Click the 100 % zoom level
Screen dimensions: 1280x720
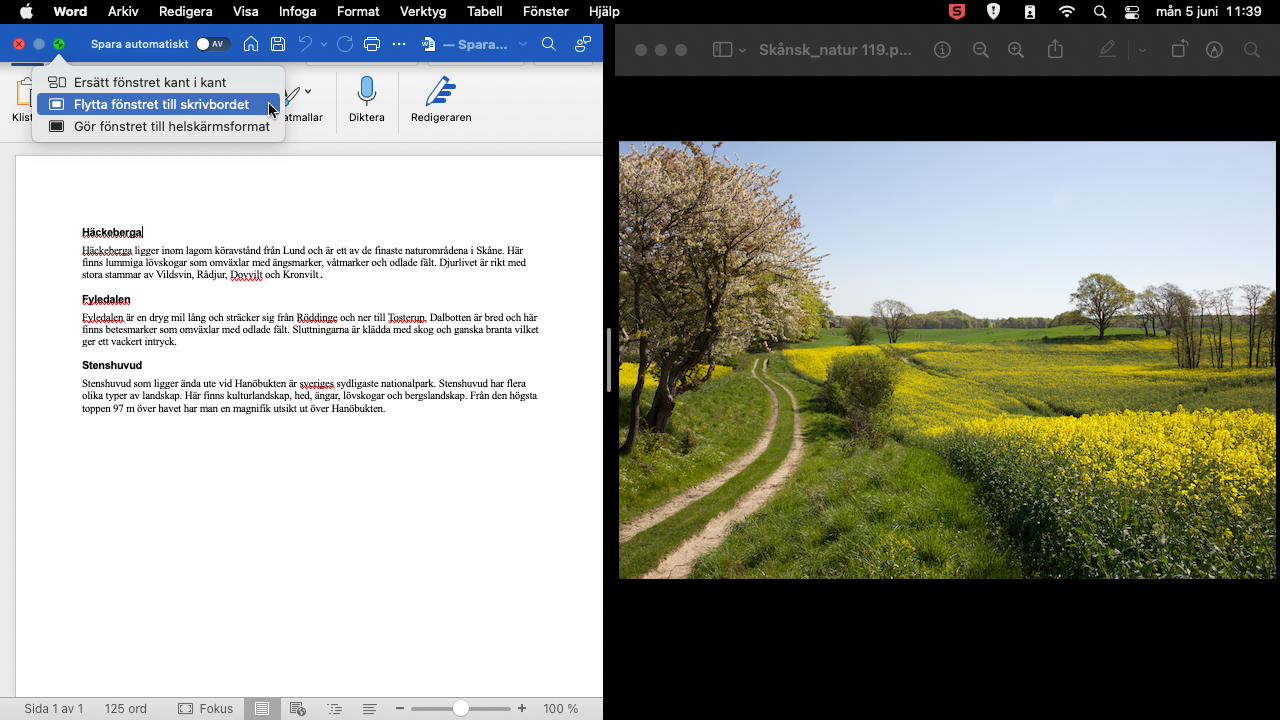pyautogui.click(x=560, y=708)
